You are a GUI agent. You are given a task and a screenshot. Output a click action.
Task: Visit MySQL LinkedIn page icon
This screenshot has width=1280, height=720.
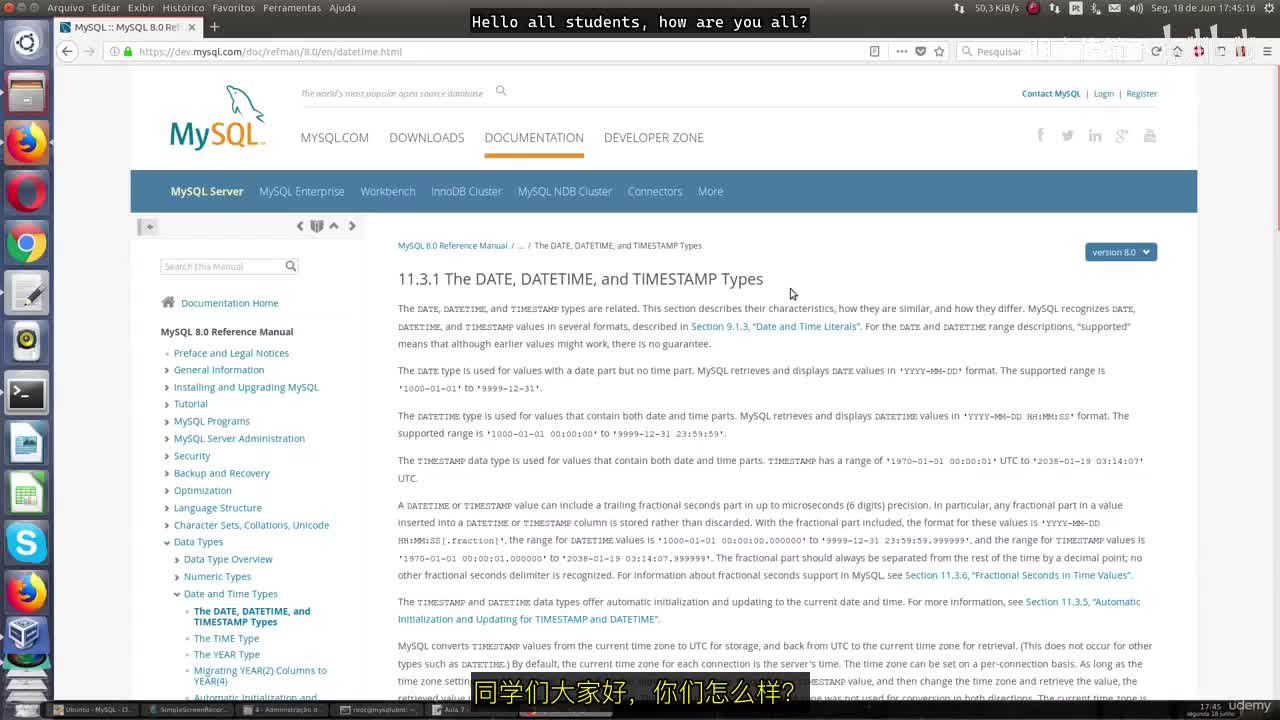tap(1095, 135)
